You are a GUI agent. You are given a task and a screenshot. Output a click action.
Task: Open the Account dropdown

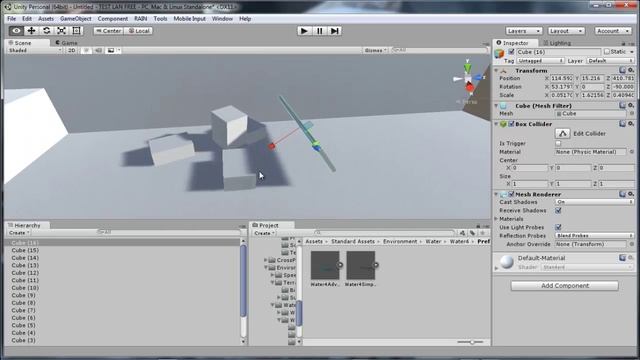[613, 31]
